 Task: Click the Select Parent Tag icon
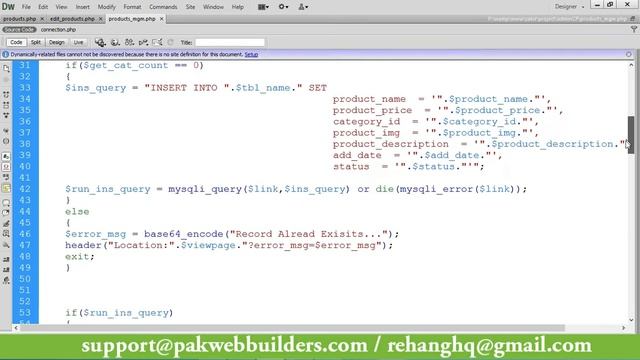(x=6, y=131)
